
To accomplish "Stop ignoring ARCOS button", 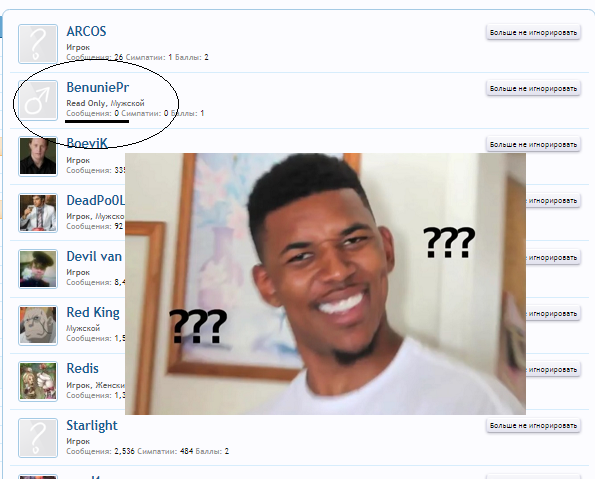I will [533, 33].
